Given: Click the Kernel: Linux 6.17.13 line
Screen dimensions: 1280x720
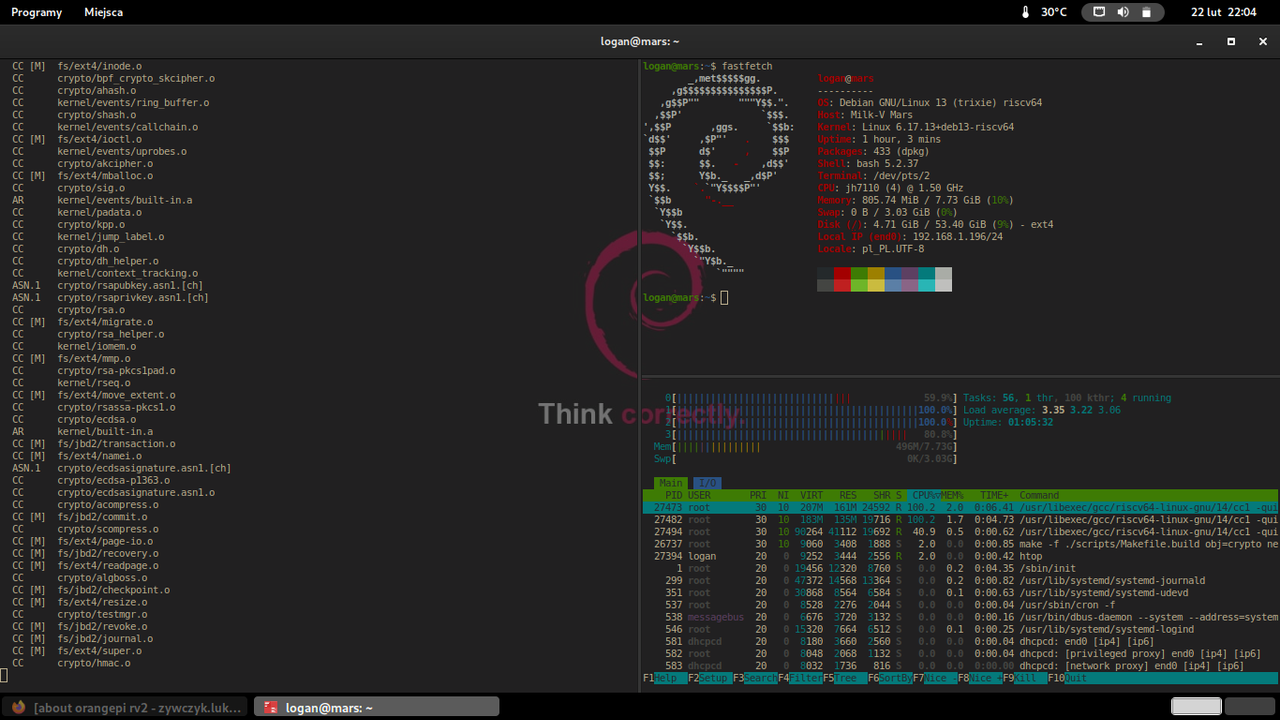Looking at the screenshot, I should click(x=916, y=127).
